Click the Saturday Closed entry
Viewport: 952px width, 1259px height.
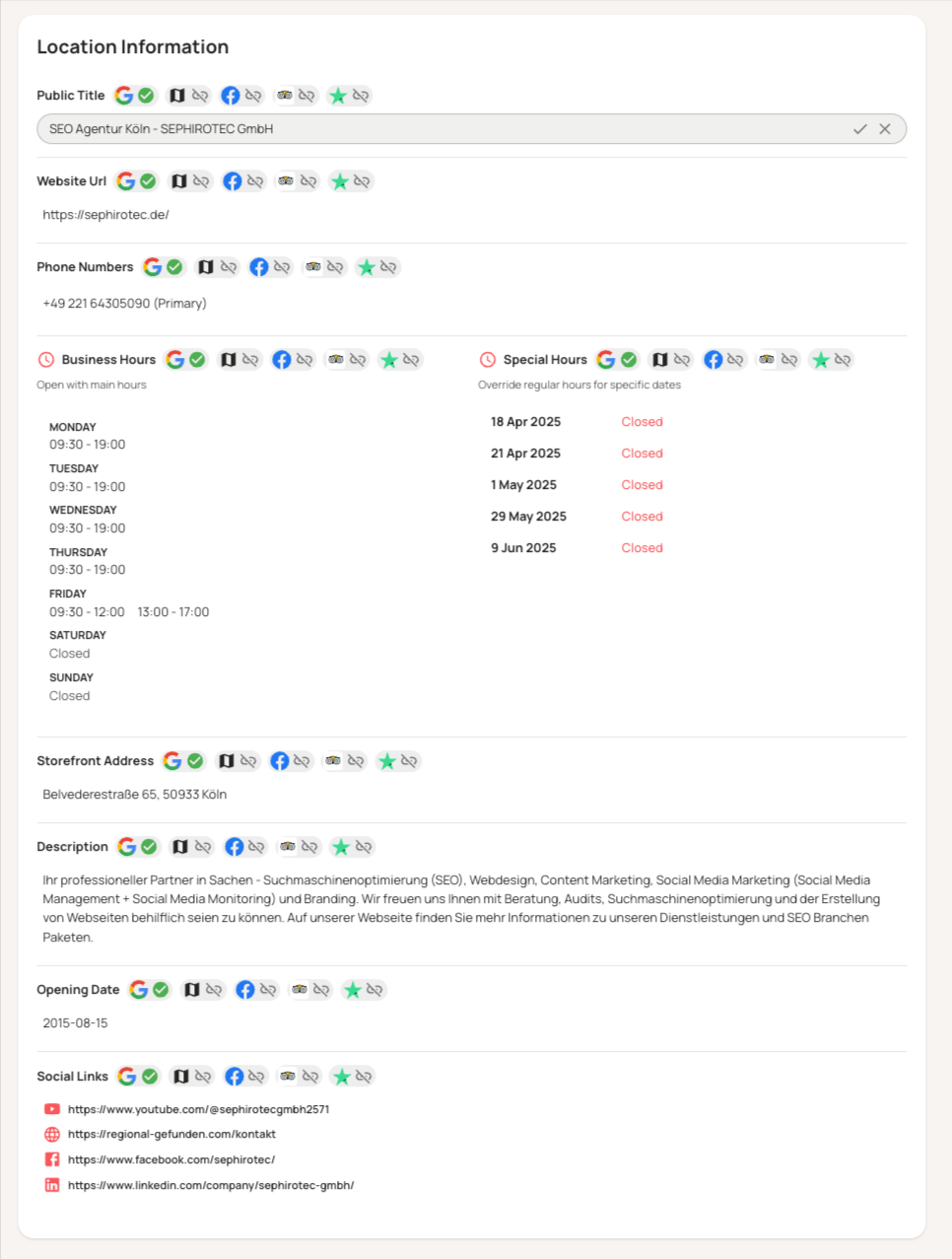click(70, 654)
